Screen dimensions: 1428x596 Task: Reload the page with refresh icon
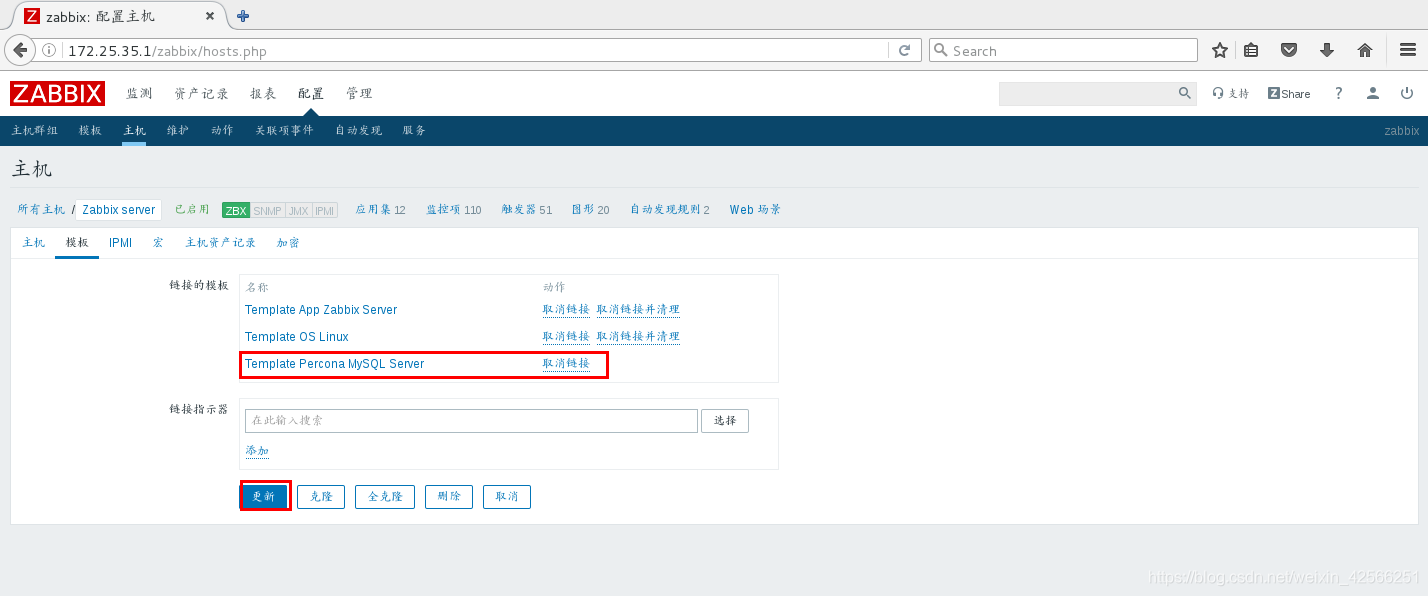pos(904,50)
